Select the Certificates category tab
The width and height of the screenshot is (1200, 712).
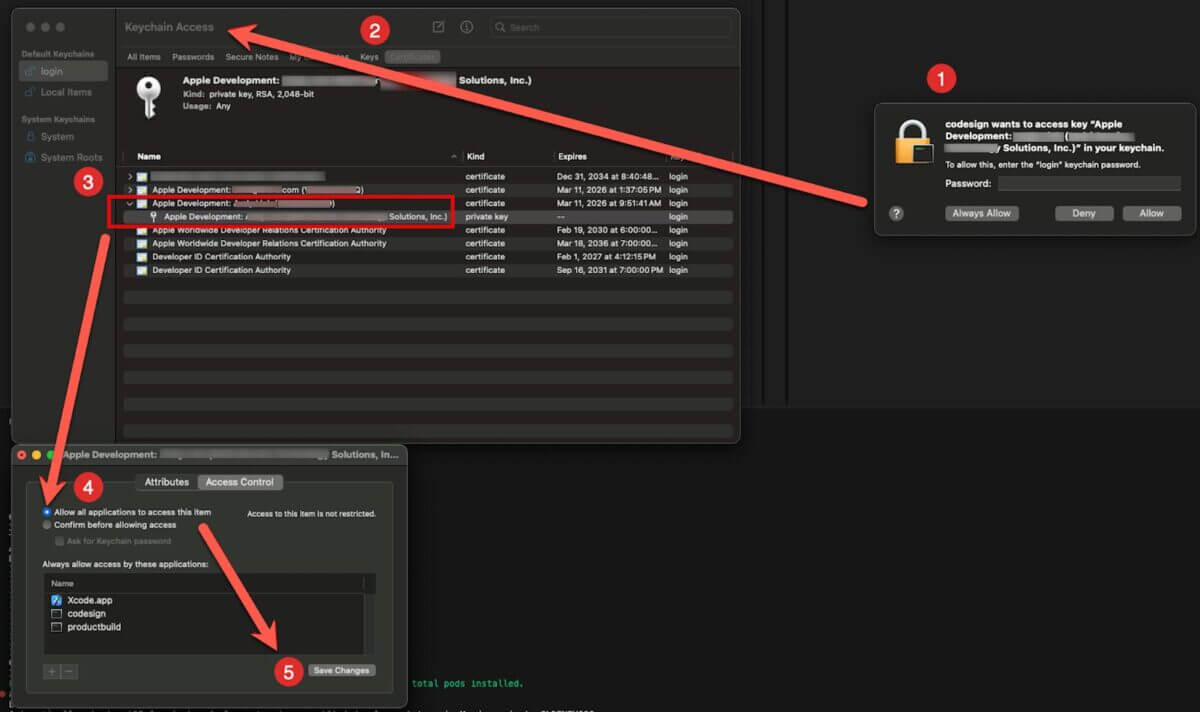(x=412, y=57)
